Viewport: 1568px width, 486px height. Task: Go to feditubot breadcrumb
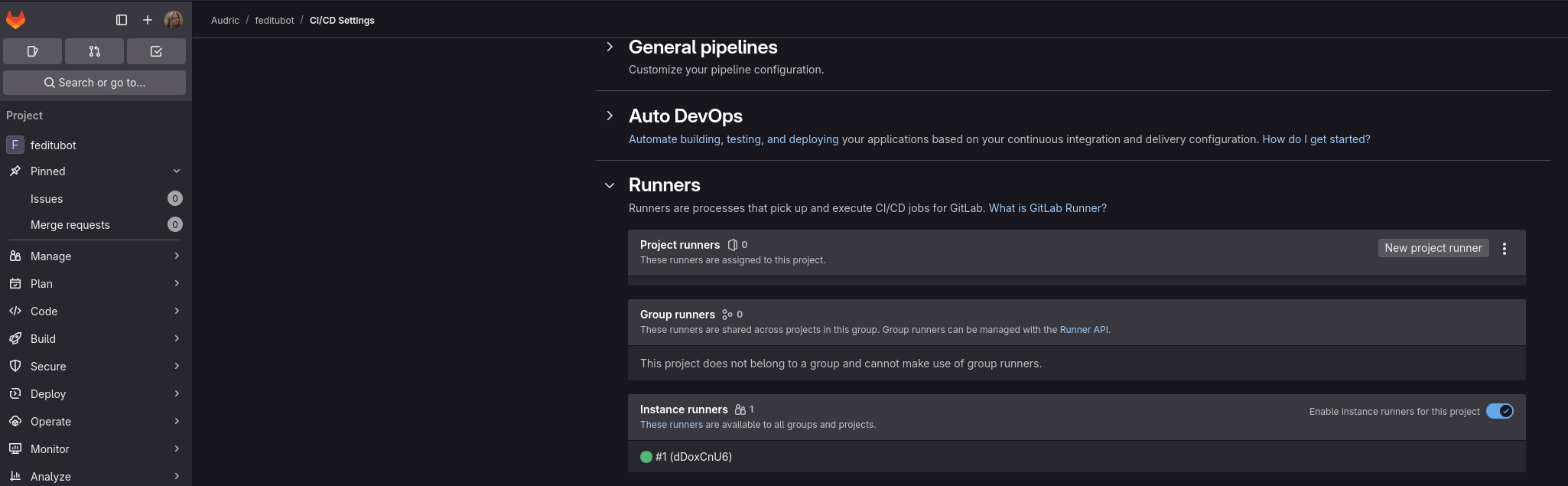275,21
